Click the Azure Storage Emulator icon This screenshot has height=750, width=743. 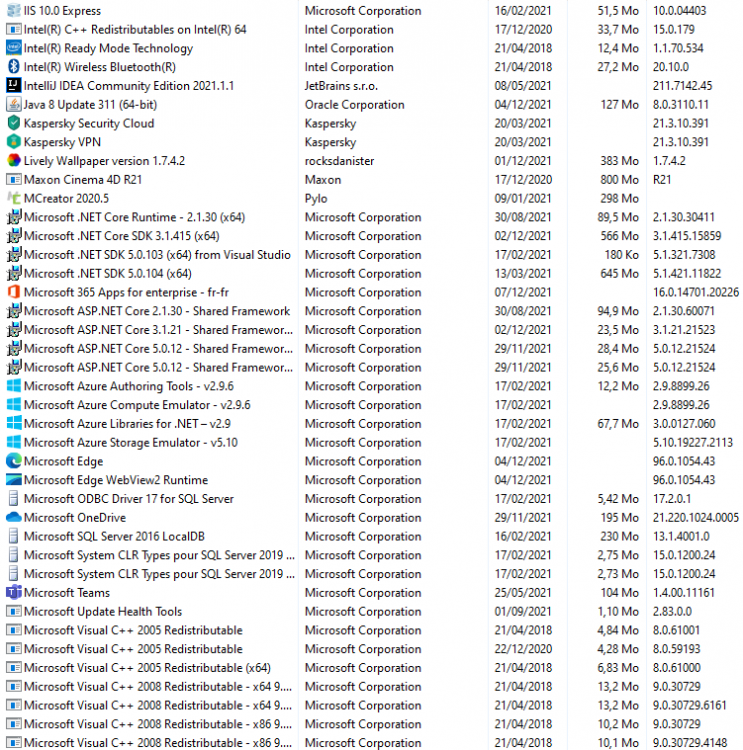(13, 442)
